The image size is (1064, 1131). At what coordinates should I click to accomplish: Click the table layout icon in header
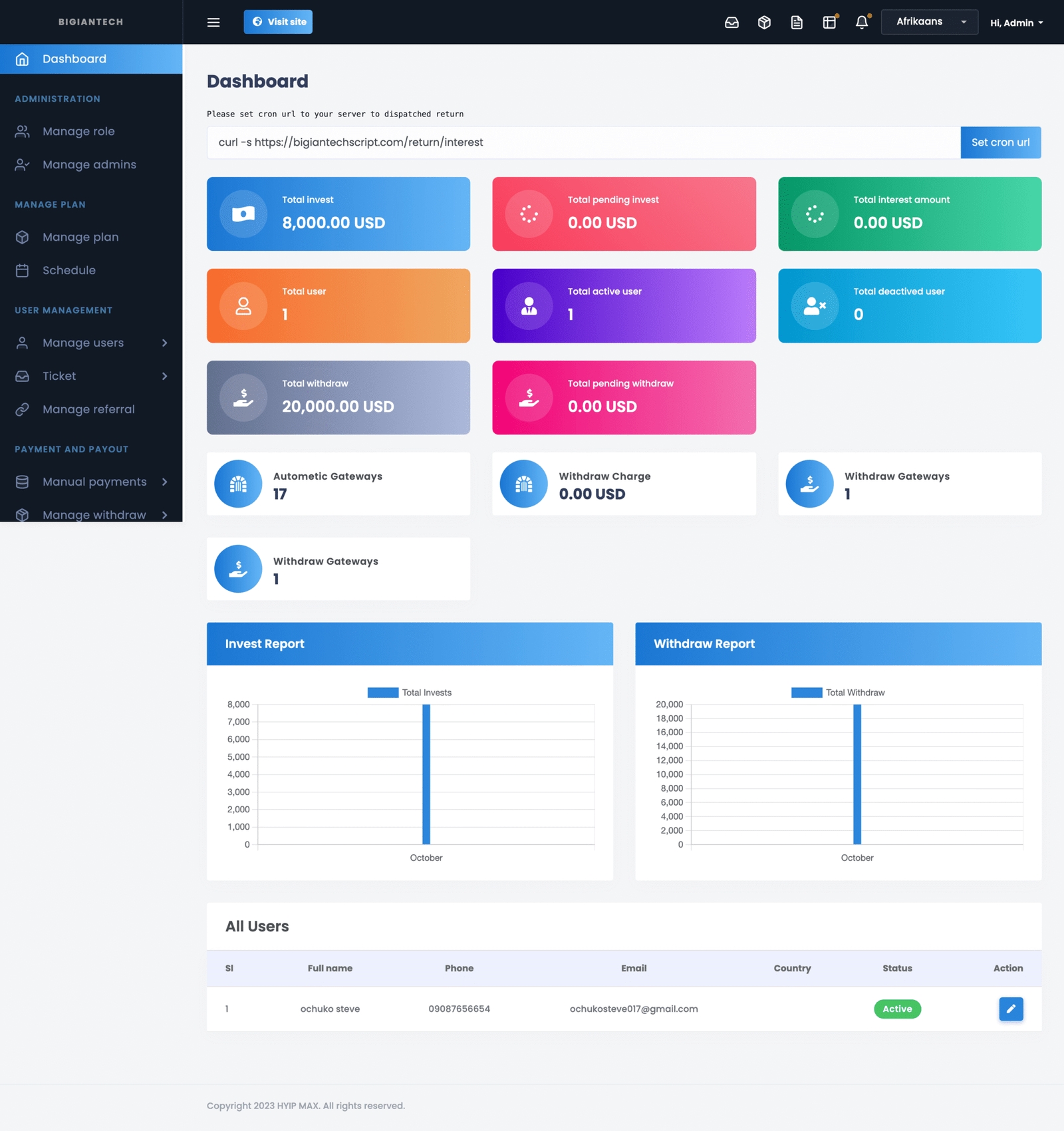pos(829,23)
